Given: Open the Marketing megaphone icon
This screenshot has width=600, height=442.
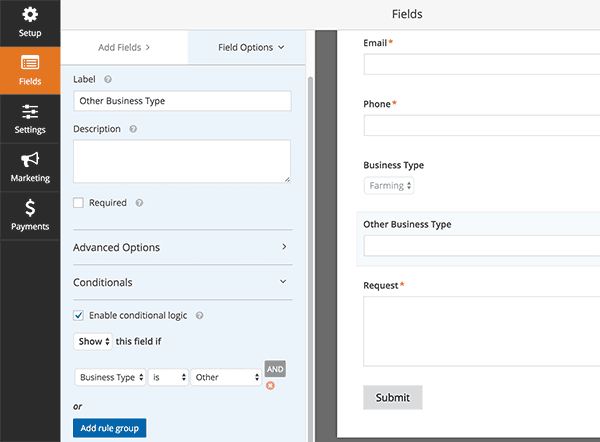Looking at the screenshot, I should [30, 160].
